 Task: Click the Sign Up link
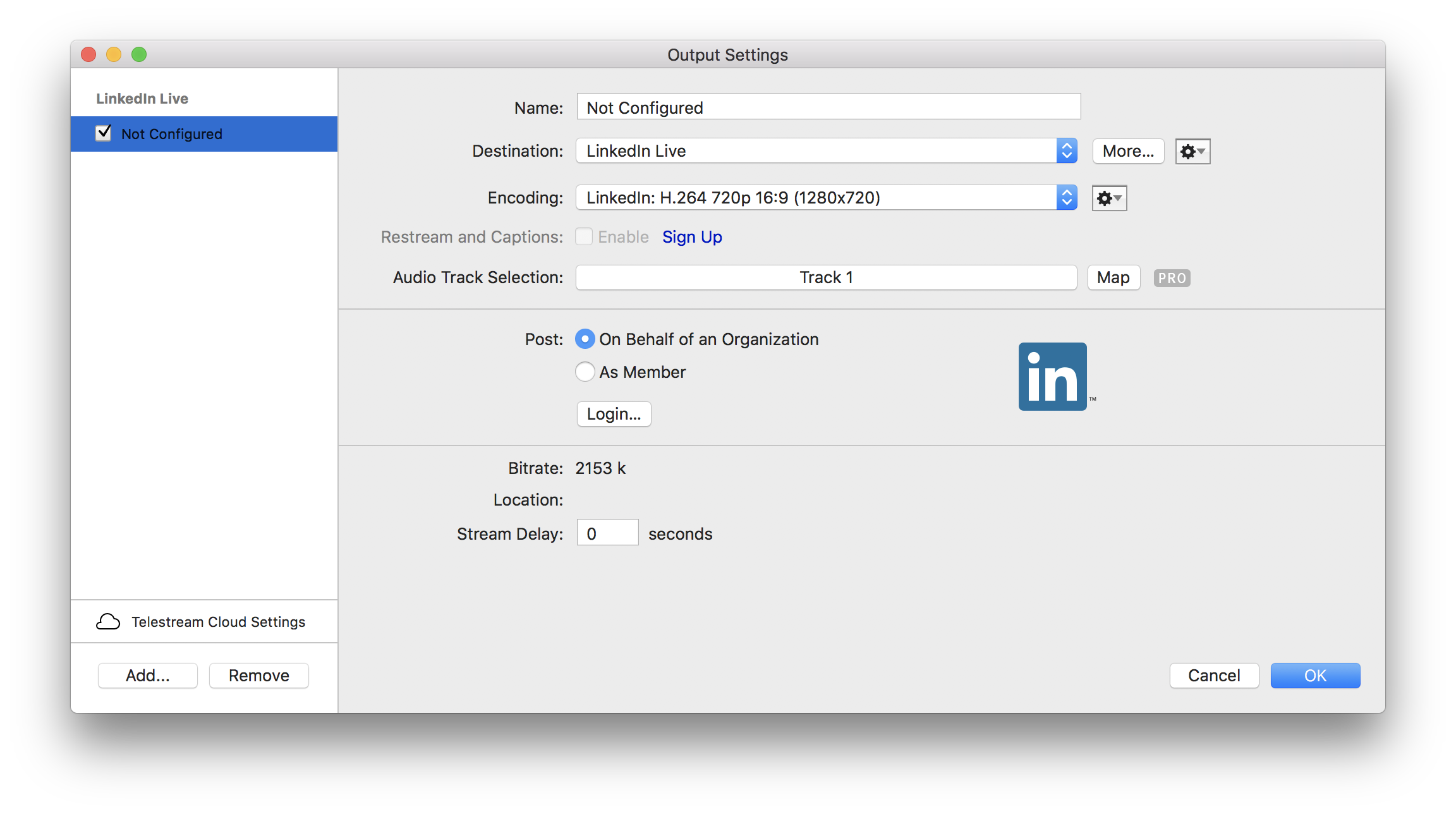[x=692, y=237]
